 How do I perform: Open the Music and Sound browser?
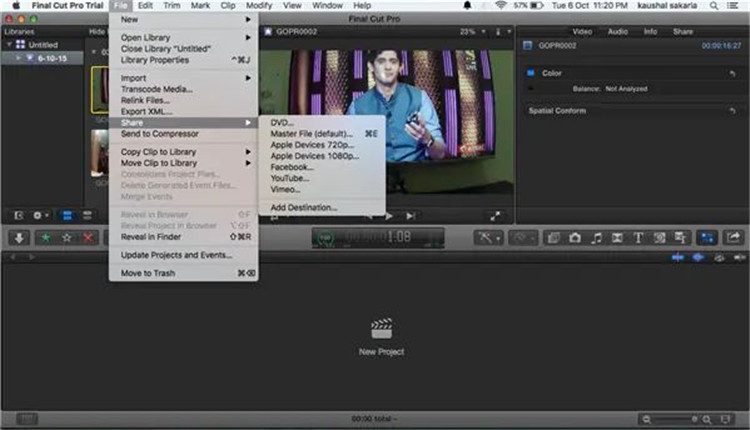pyautogui.click(x=596, y=237)
